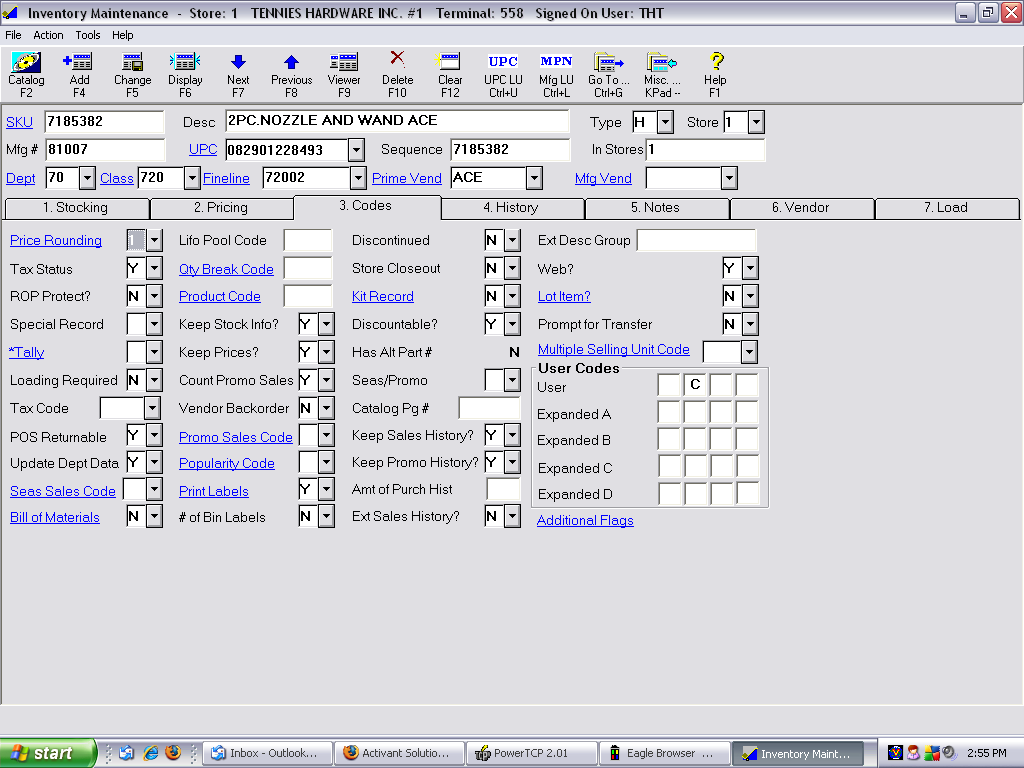Expand the Tax Status dropdown
The height and width of the screenshot is (768, 1024).
tap(154, 269)
